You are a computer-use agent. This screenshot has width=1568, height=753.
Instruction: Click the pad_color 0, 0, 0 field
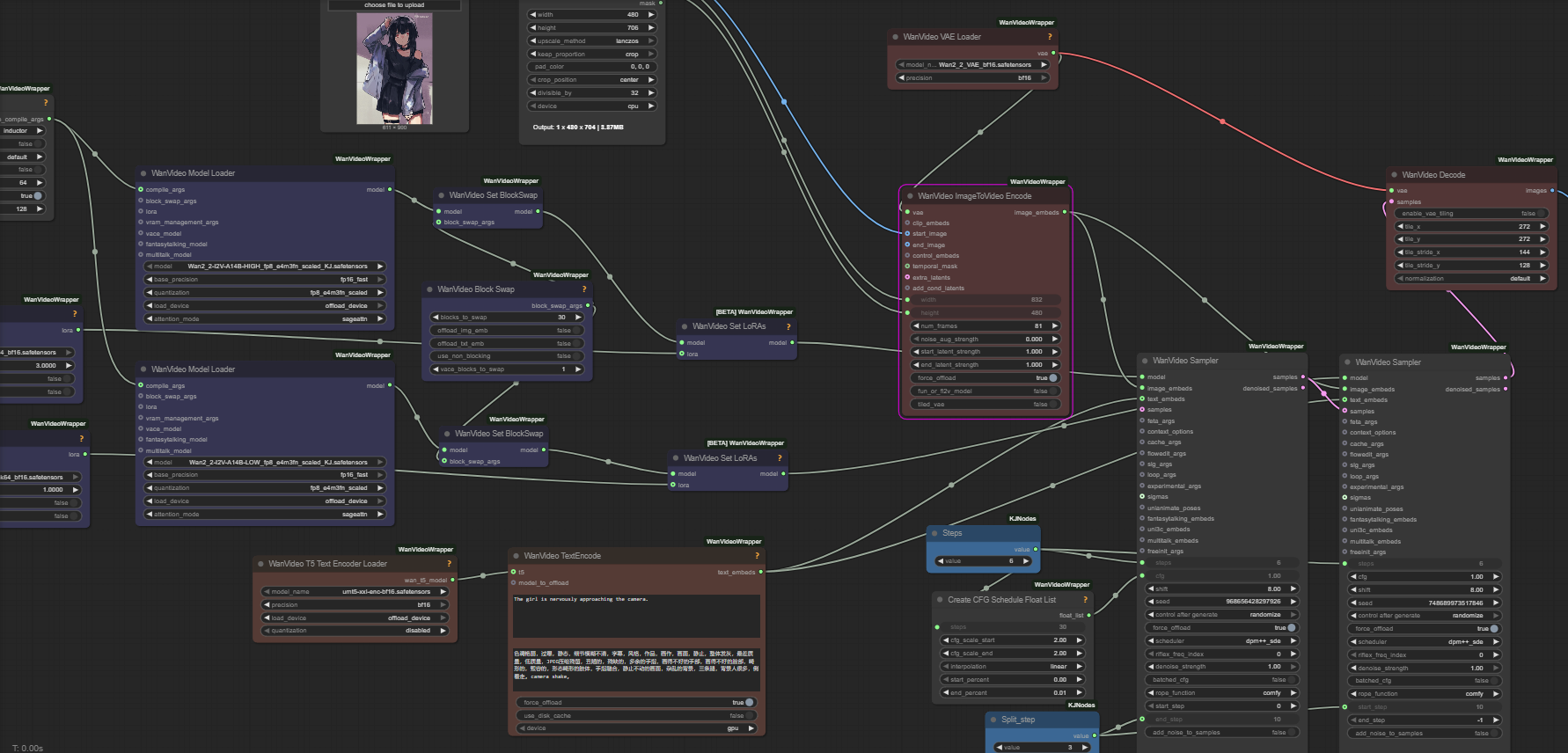pos(592,67)
